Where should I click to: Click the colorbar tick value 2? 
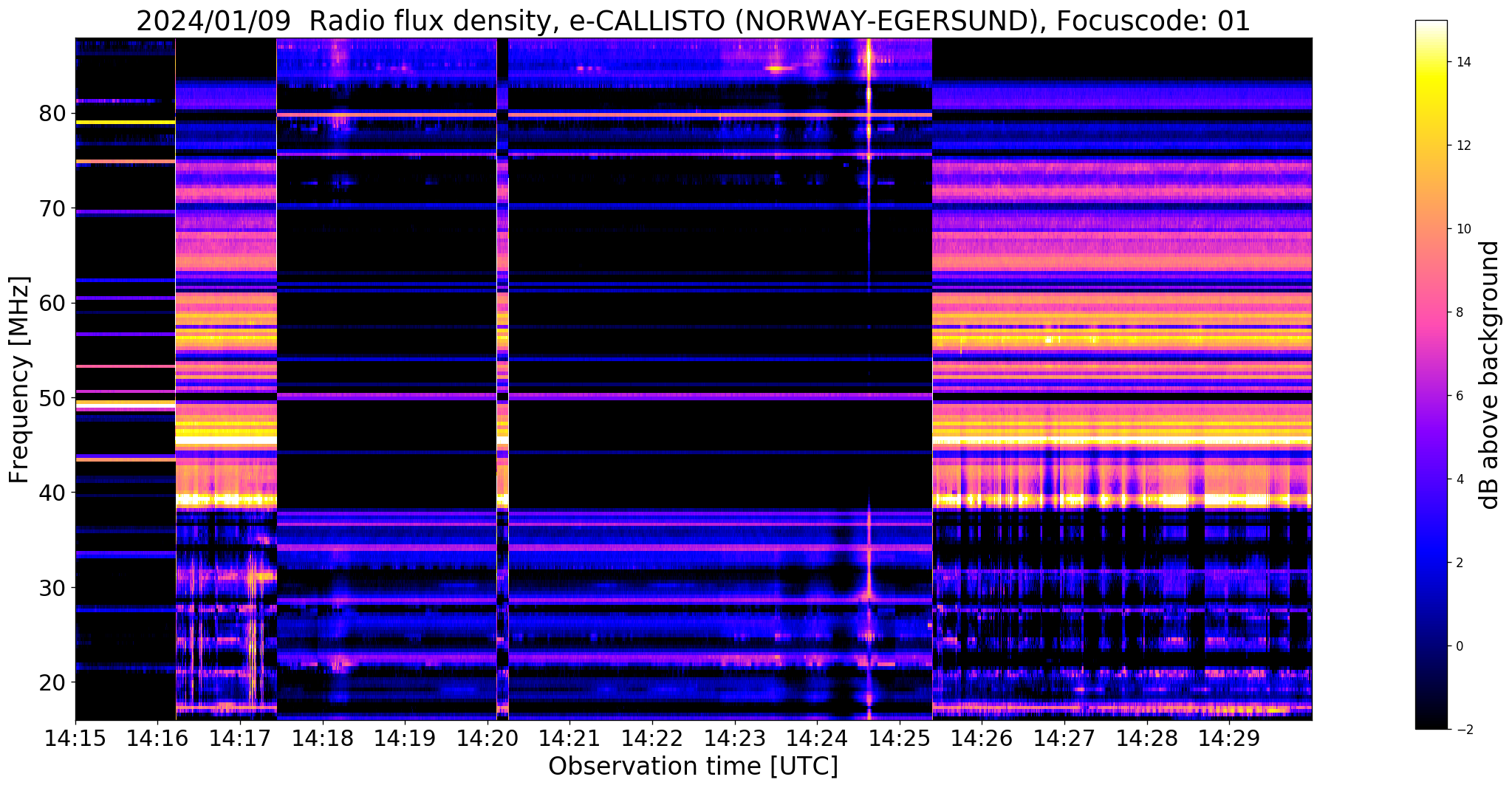1459,563
